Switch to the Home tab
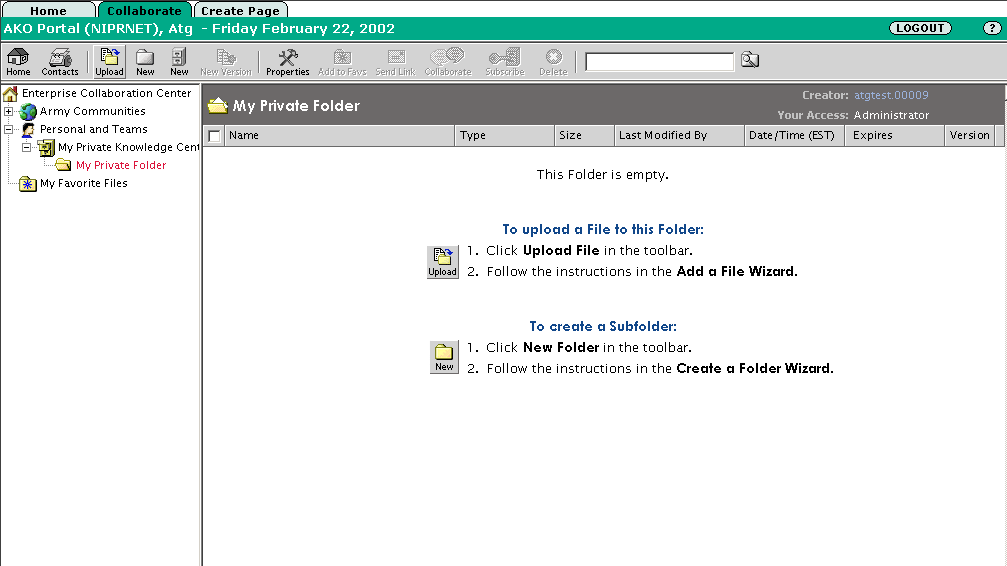 [x=48, y=11]
